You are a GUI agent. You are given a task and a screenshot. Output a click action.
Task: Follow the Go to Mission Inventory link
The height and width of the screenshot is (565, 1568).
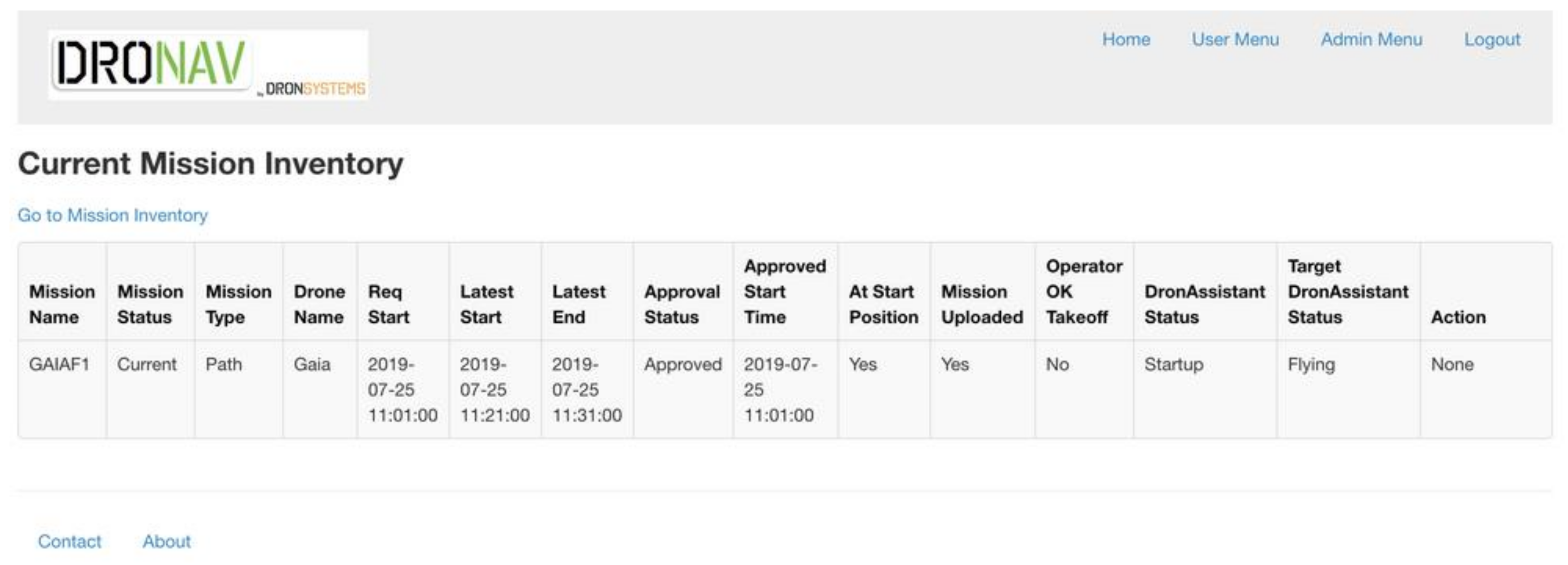point(113,215)
